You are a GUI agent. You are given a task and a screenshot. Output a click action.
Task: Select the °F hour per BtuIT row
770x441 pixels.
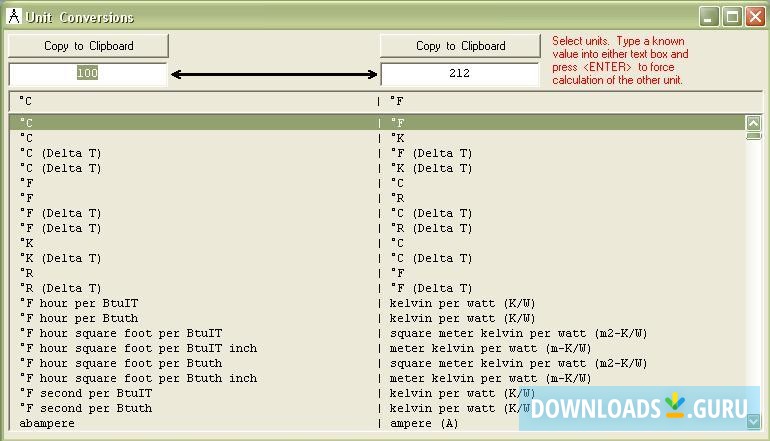[377, 303]
